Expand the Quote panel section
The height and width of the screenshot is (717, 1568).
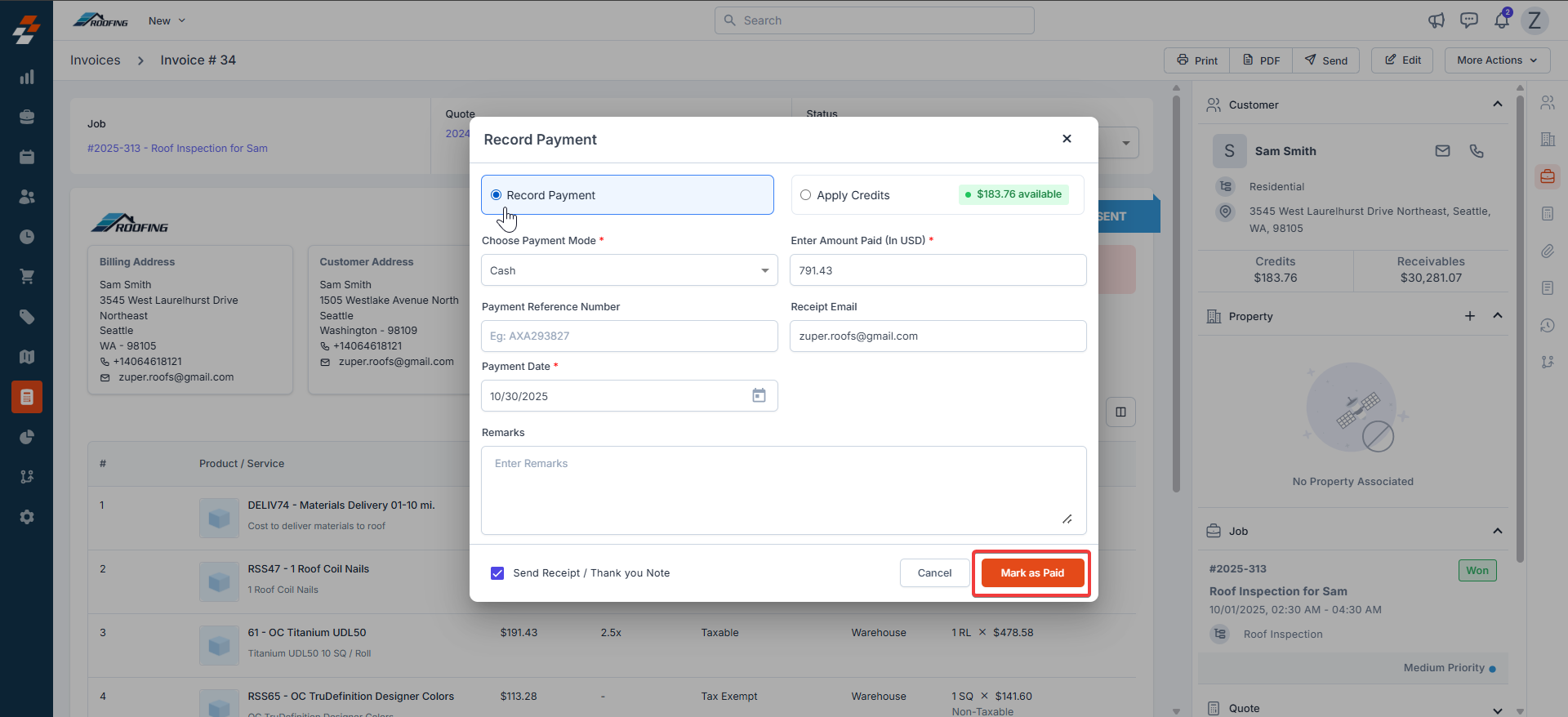click(1498, 709)
